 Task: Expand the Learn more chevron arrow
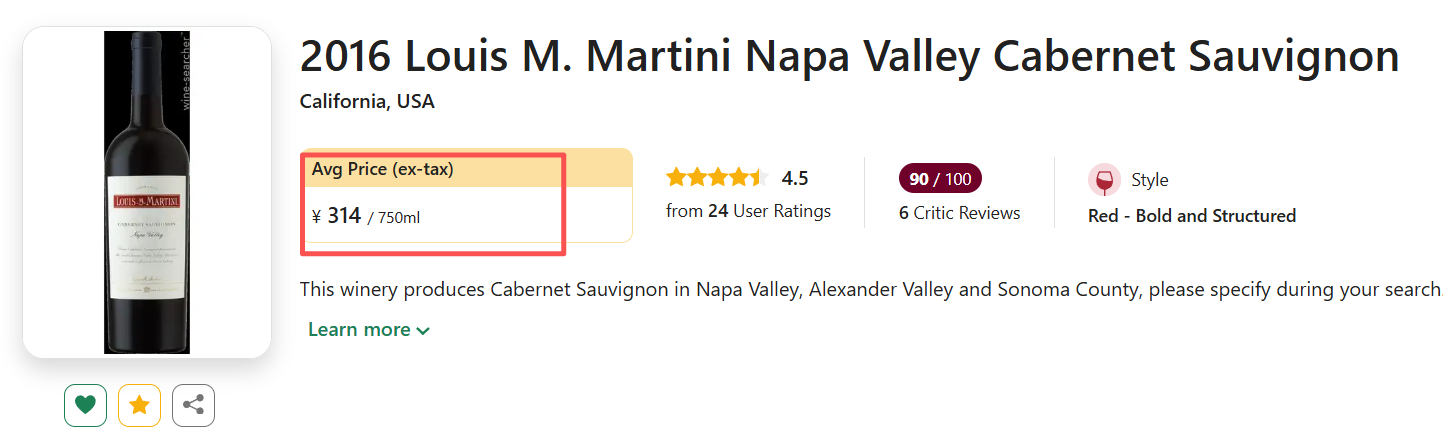click(423, 331)
